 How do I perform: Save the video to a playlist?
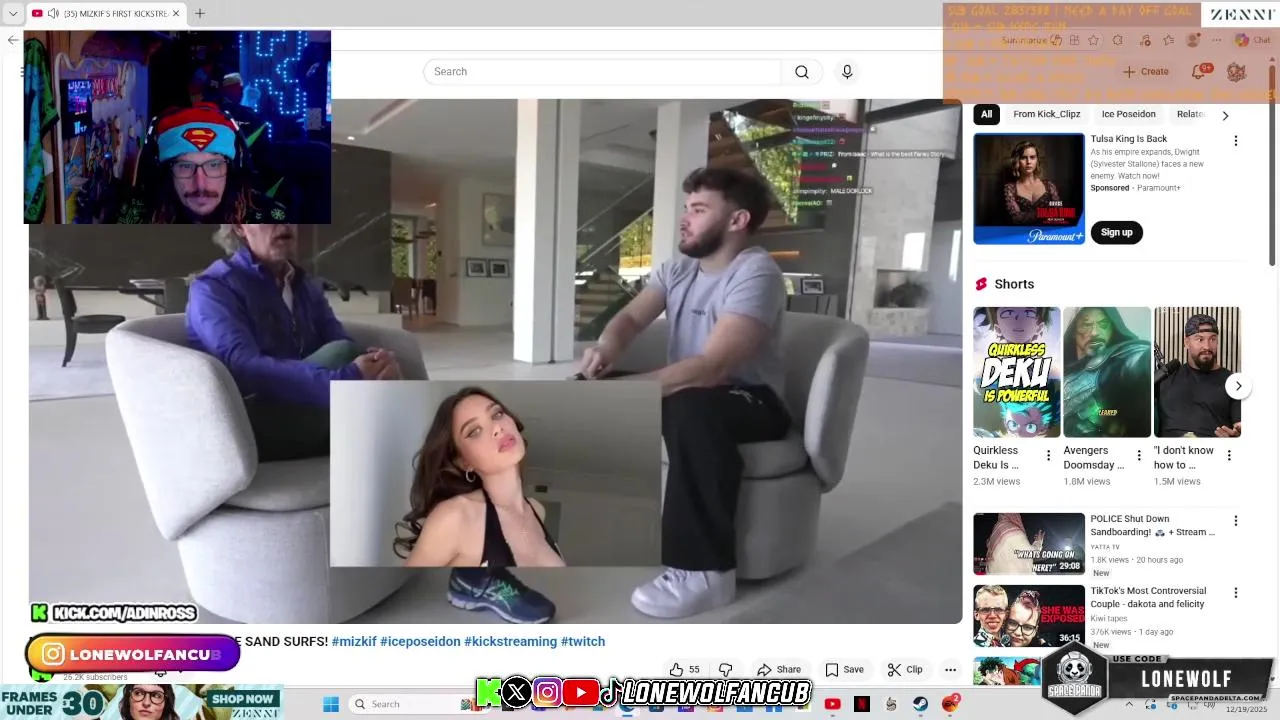click(x=844, y=670)
